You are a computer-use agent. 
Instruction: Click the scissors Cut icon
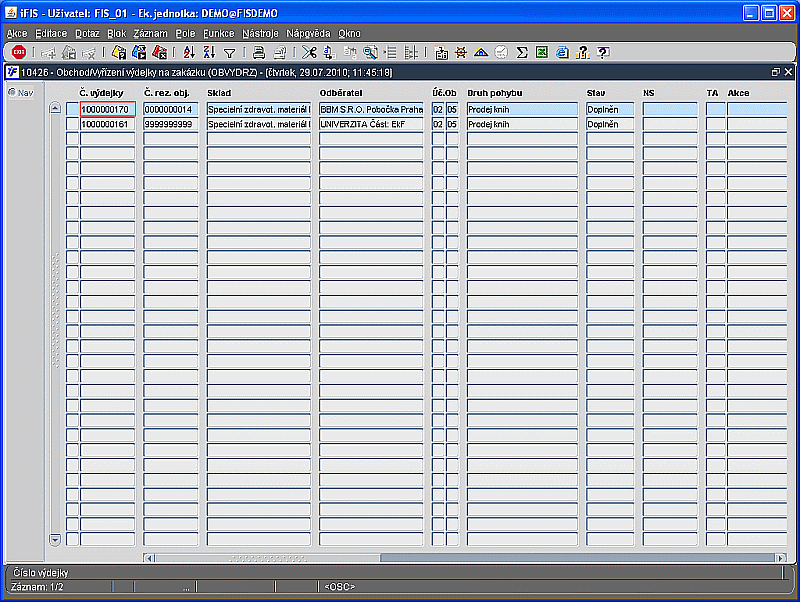click(x=309, y=52)
